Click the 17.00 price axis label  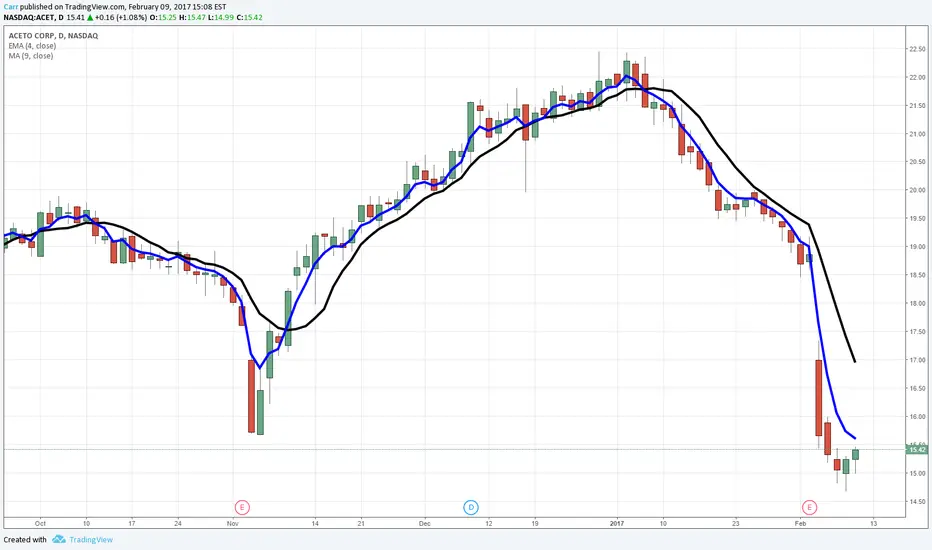point(917,360)
